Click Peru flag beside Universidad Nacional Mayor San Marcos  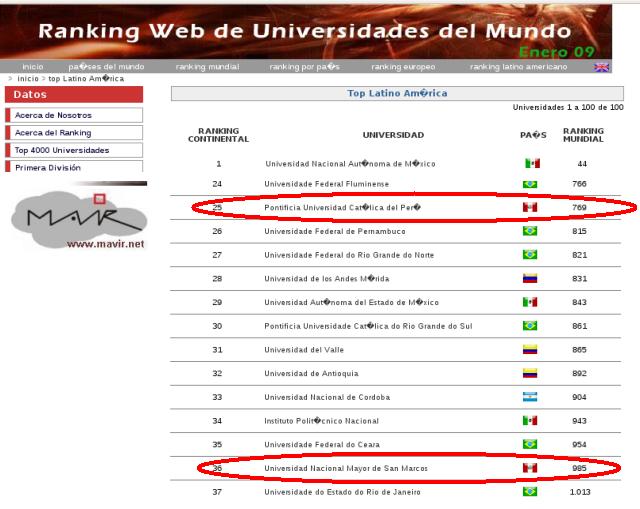(x=530, y=468)
